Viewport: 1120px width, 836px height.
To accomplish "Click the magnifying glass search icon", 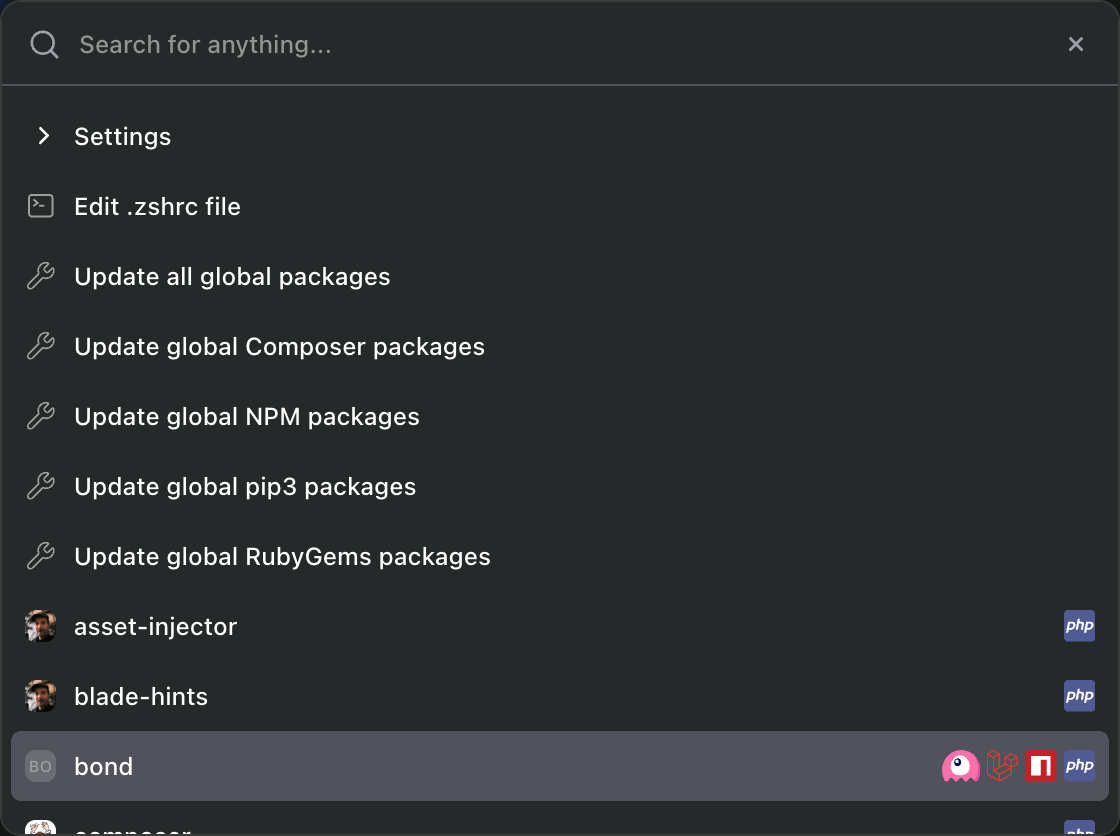I will pos(44,44).
